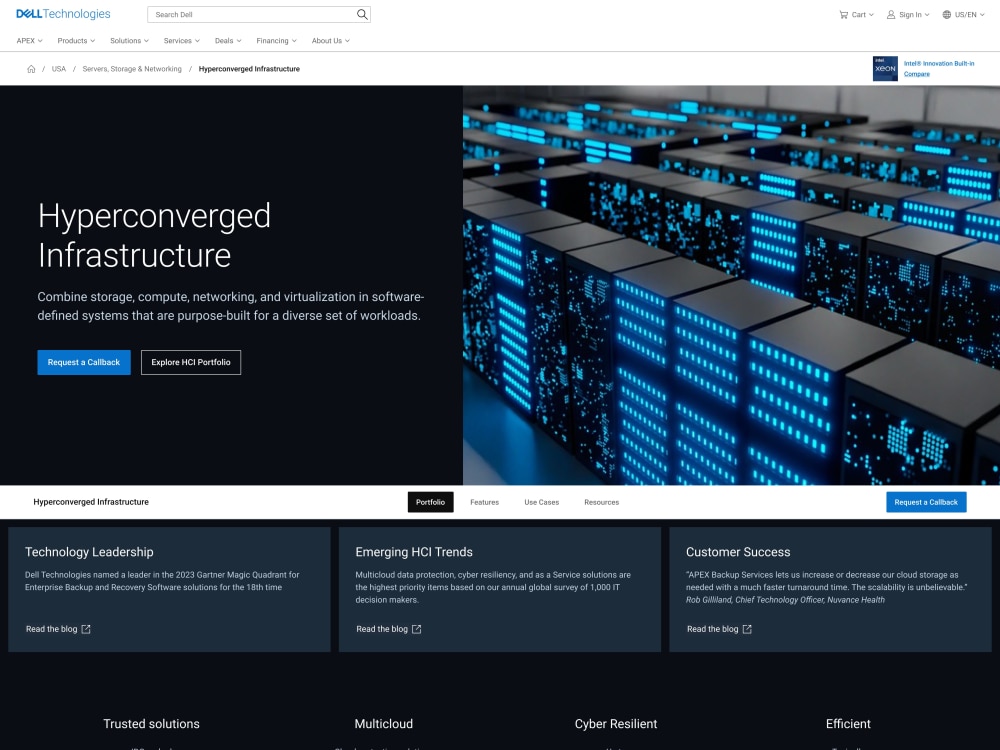Viewport: 1000px width, 750px height.
Task: Select the Portfolio tab
Action: (430, 502)
